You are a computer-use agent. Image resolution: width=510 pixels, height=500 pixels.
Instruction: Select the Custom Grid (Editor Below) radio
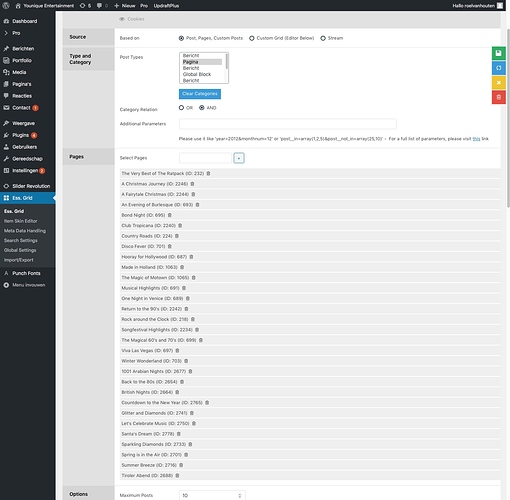(252, 38)
